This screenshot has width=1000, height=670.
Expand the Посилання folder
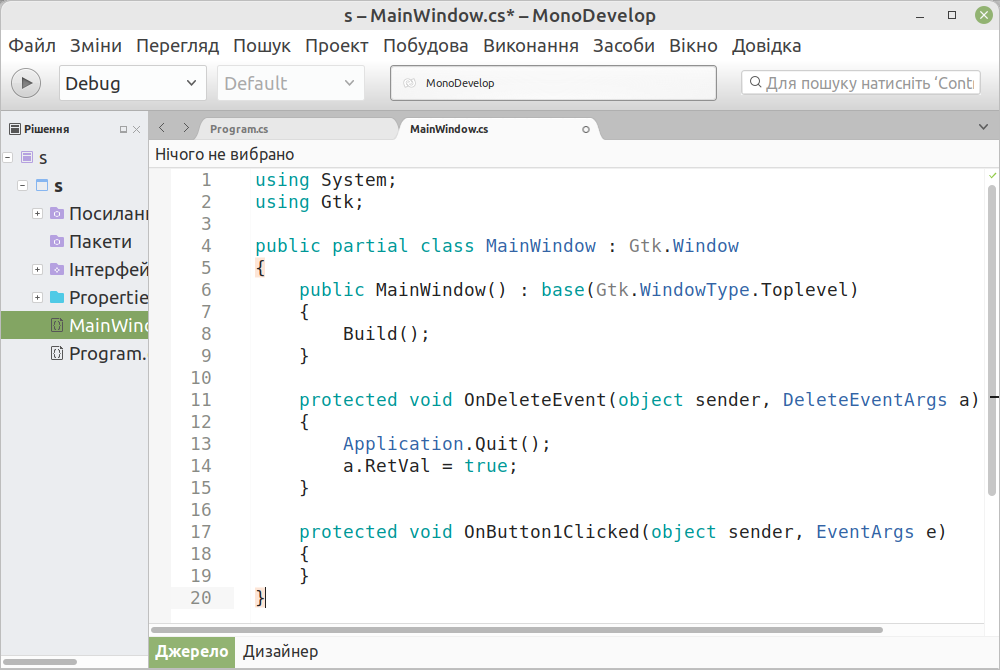pyautogui.click(x=37, y=213)
